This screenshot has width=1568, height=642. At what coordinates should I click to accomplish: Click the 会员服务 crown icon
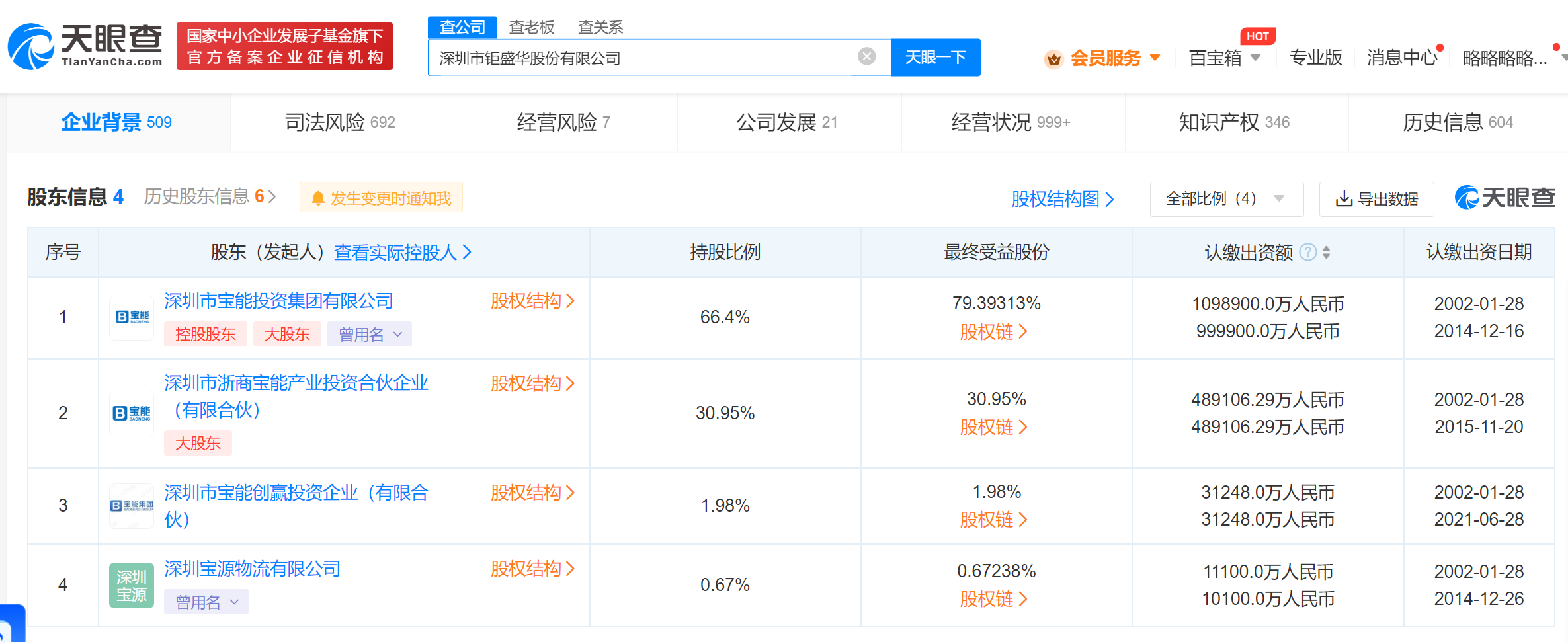(x=1053, y=59)
